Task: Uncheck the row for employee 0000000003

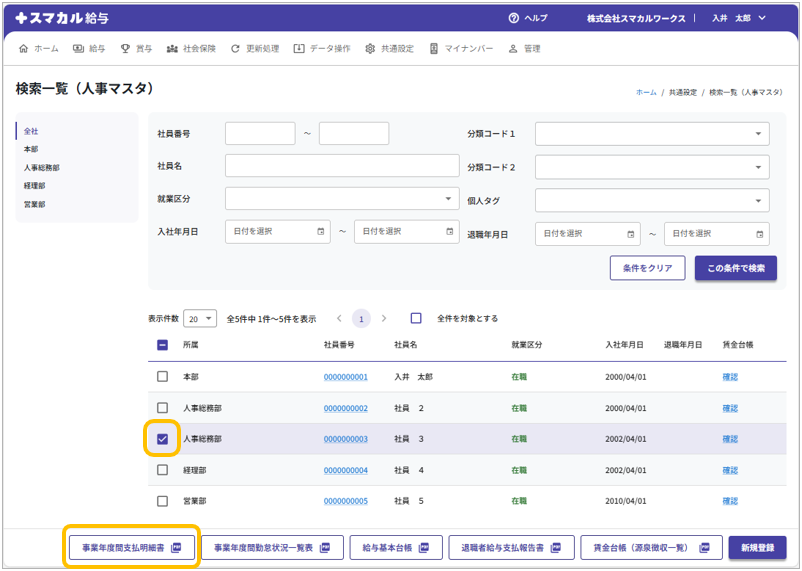Action: (x=162, y=439)
